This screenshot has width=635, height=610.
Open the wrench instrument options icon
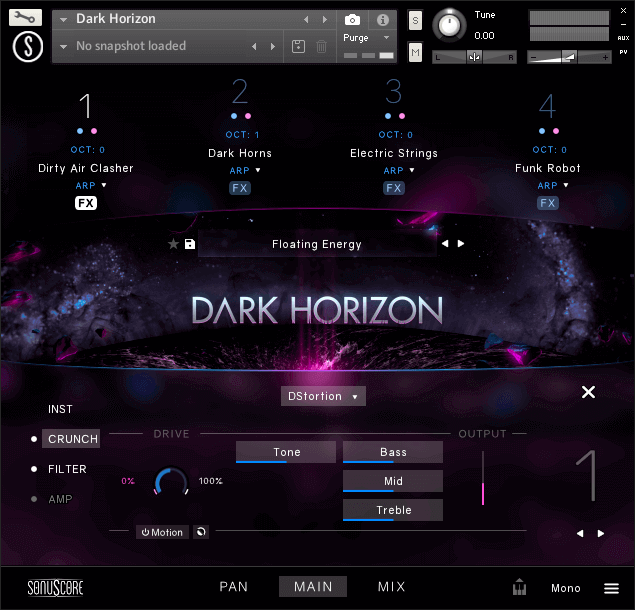25,17
